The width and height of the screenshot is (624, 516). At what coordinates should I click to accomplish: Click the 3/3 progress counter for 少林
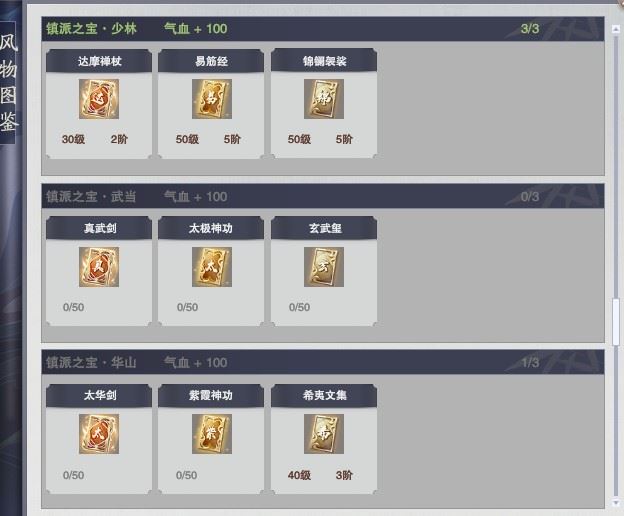point(530,29)
